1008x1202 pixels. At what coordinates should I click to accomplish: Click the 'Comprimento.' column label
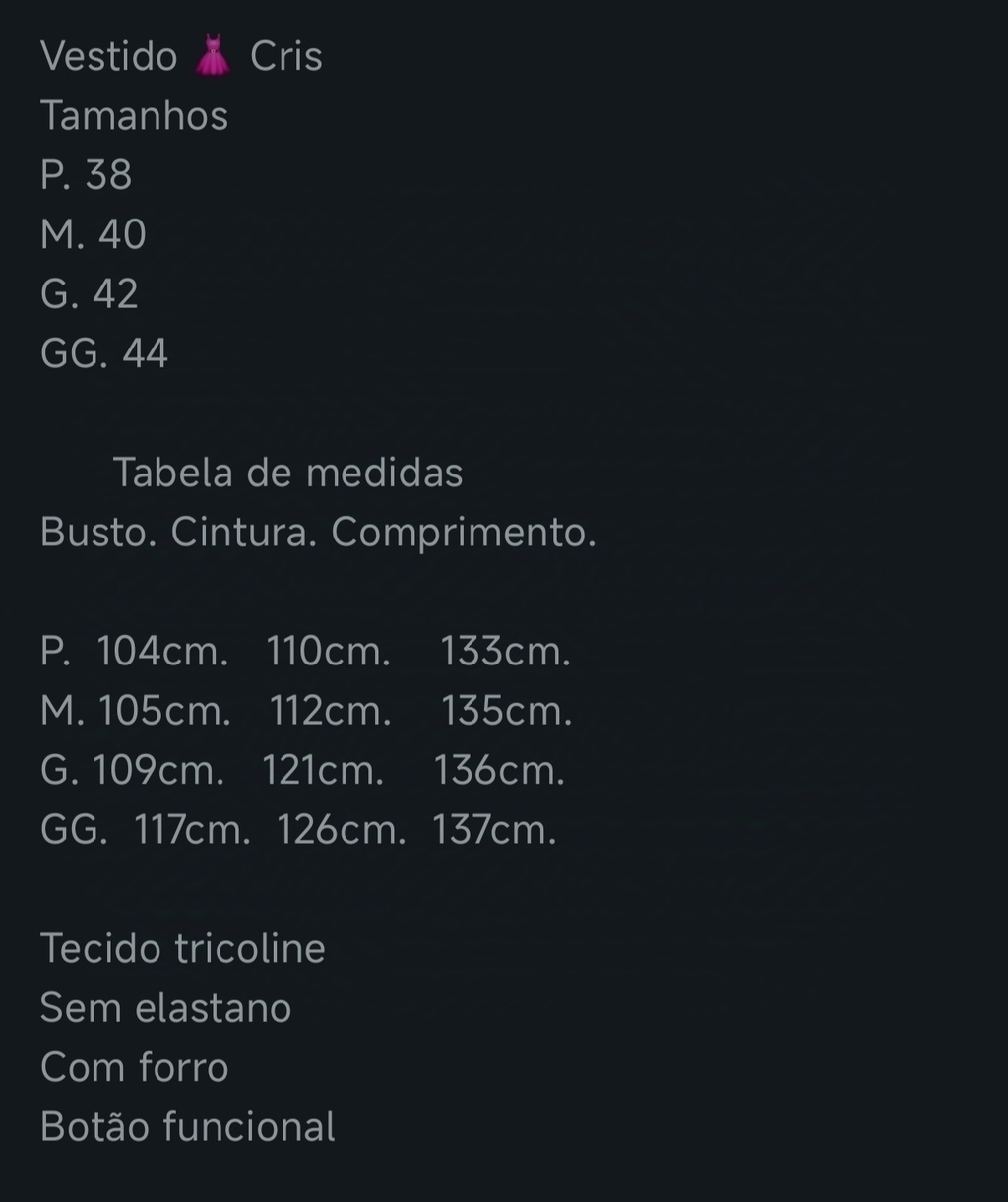pos(464,535)
